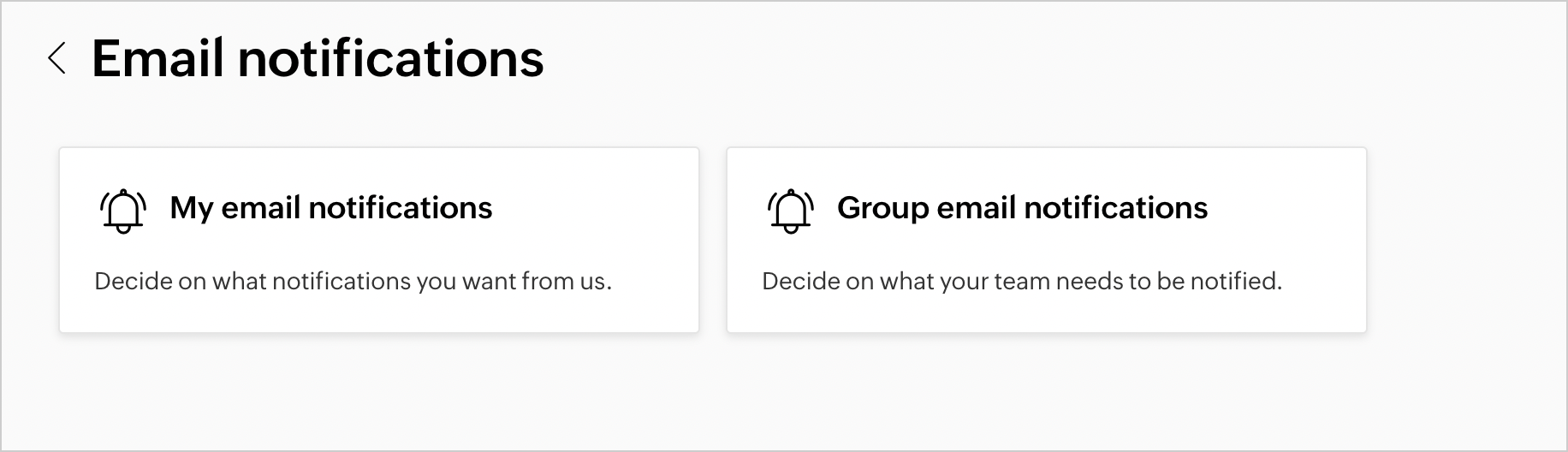
Task: Select the team notifications bell icon
Action: (x=790, y=210)
